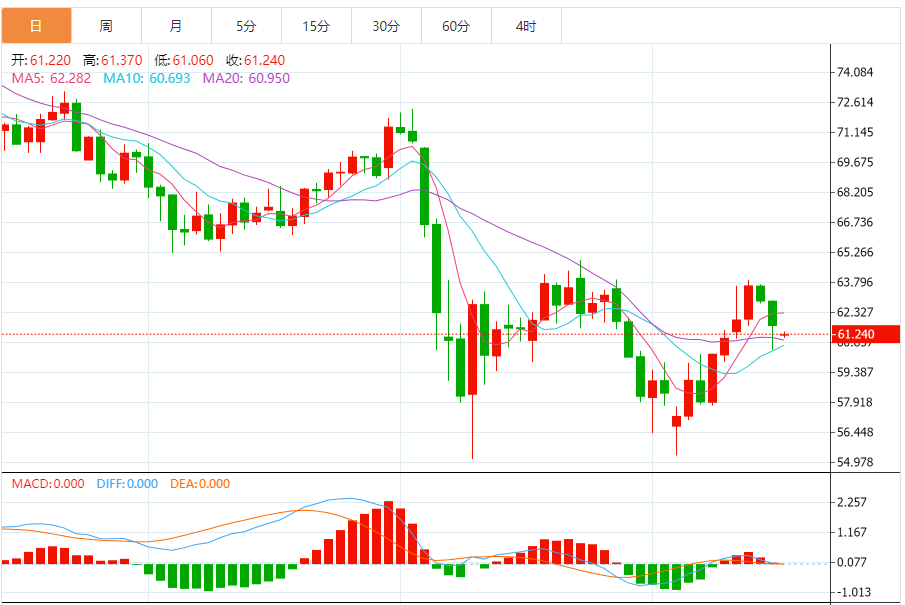Click the 59.387 price axis label
Image resolution: width=905 pixels, height=605 pixels.
(855, 372)
